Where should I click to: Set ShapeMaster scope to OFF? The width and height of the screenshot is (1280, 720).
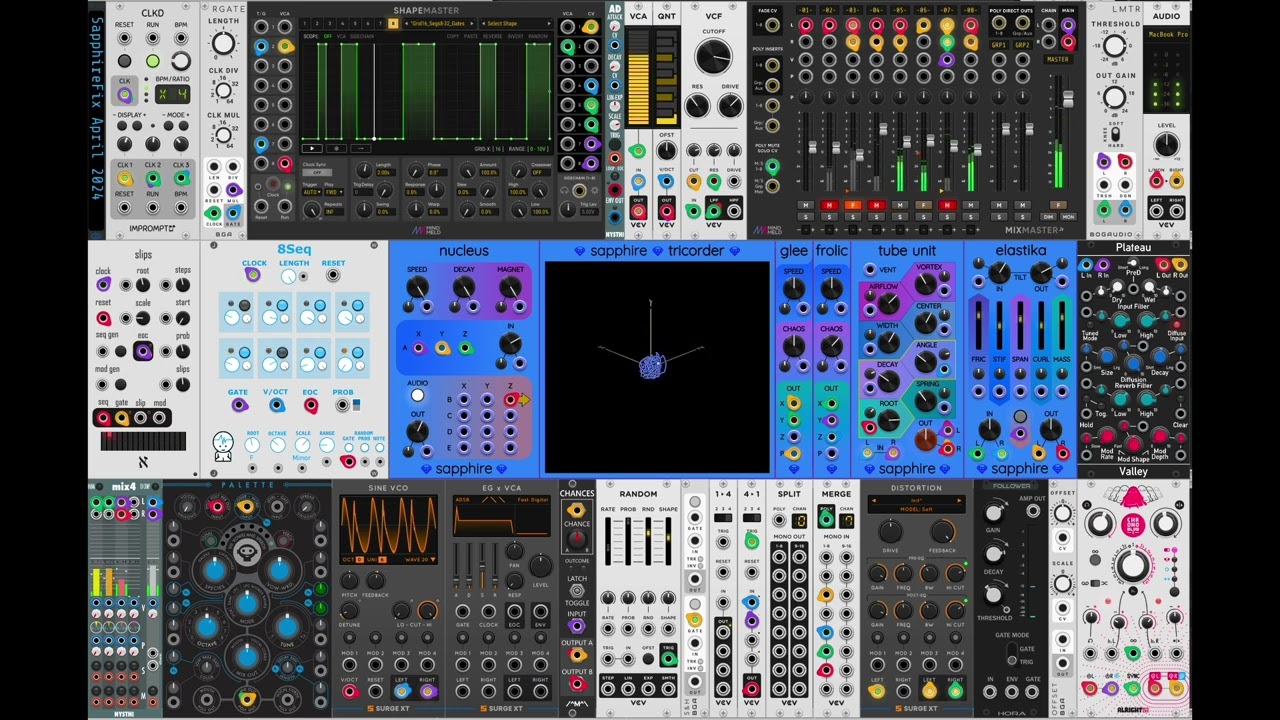(x=328, y=36)
